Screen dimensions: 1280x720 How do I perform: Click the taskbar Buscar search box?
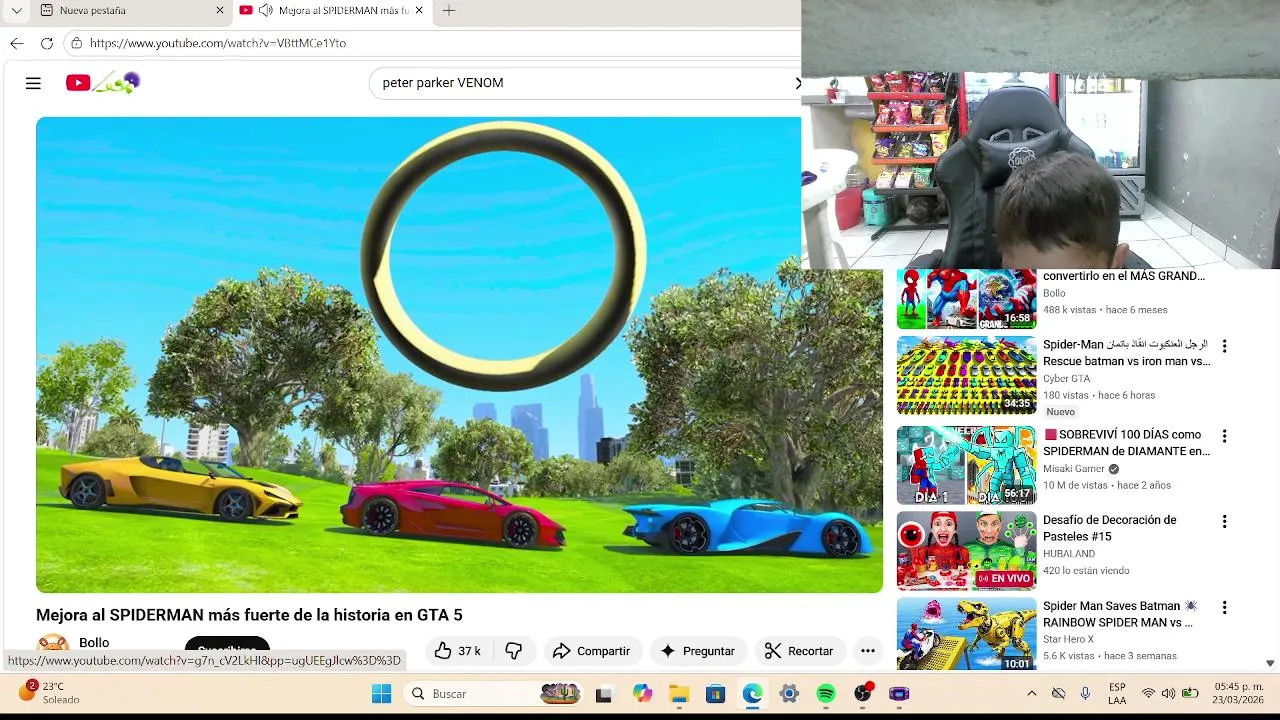(494, 693)
